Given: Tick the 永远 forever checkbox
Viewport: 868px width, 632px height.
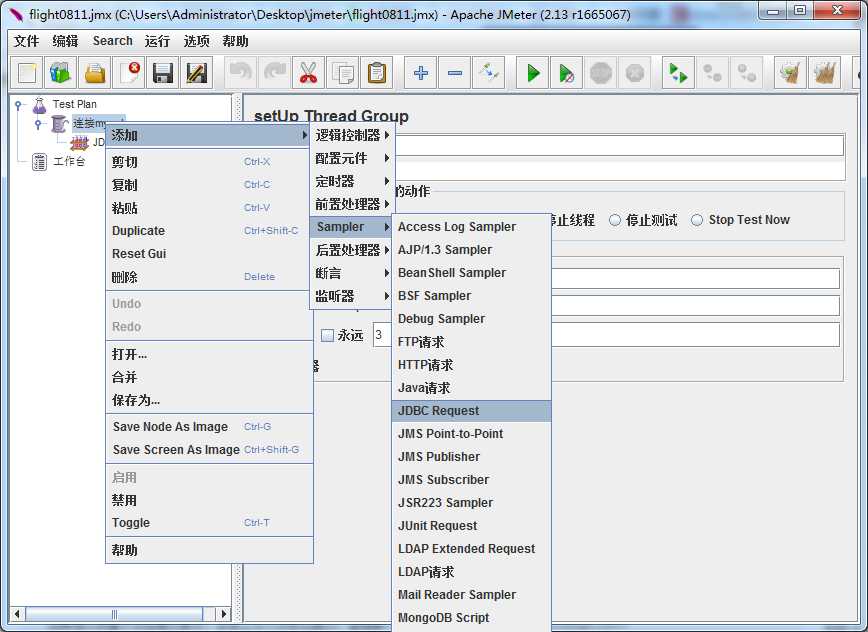Looking at the screenshot, I should pyautogui.click(x=327, y=335).
